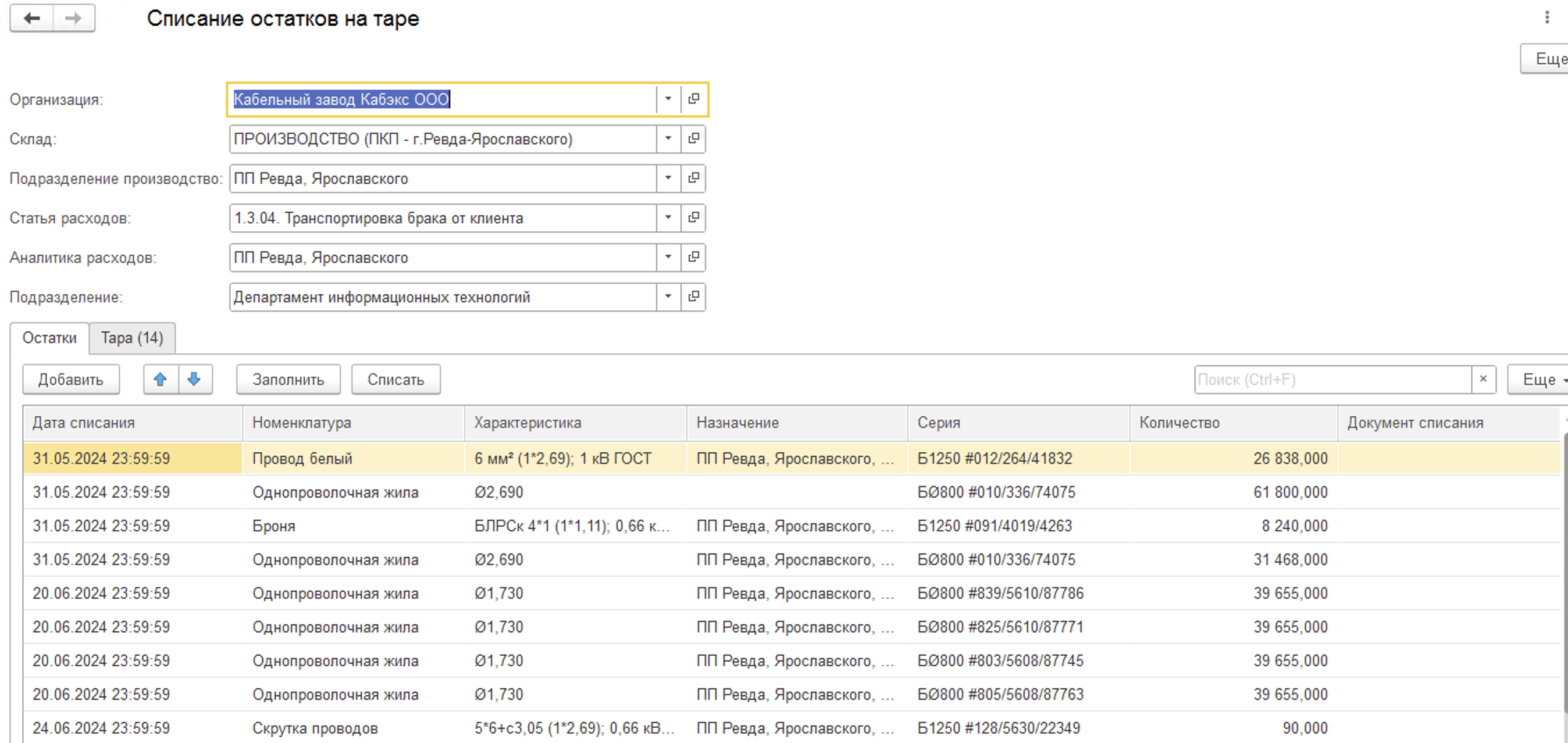Open Статья расходов record with its open icon
This screenshot has height=743, width=1568.
click(x=693, y=218)
